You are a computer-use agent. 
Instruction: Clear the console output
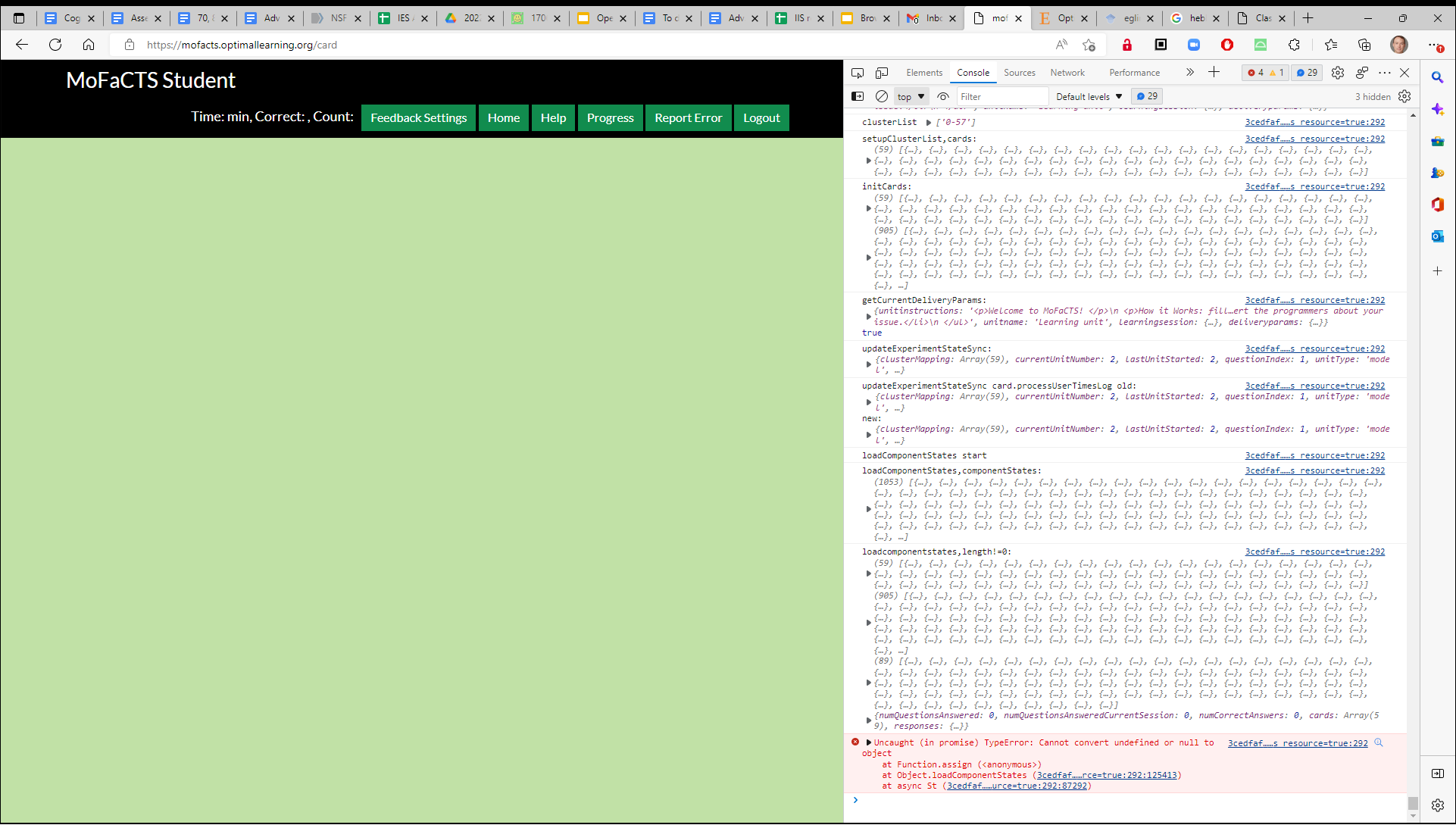[882, 96]
